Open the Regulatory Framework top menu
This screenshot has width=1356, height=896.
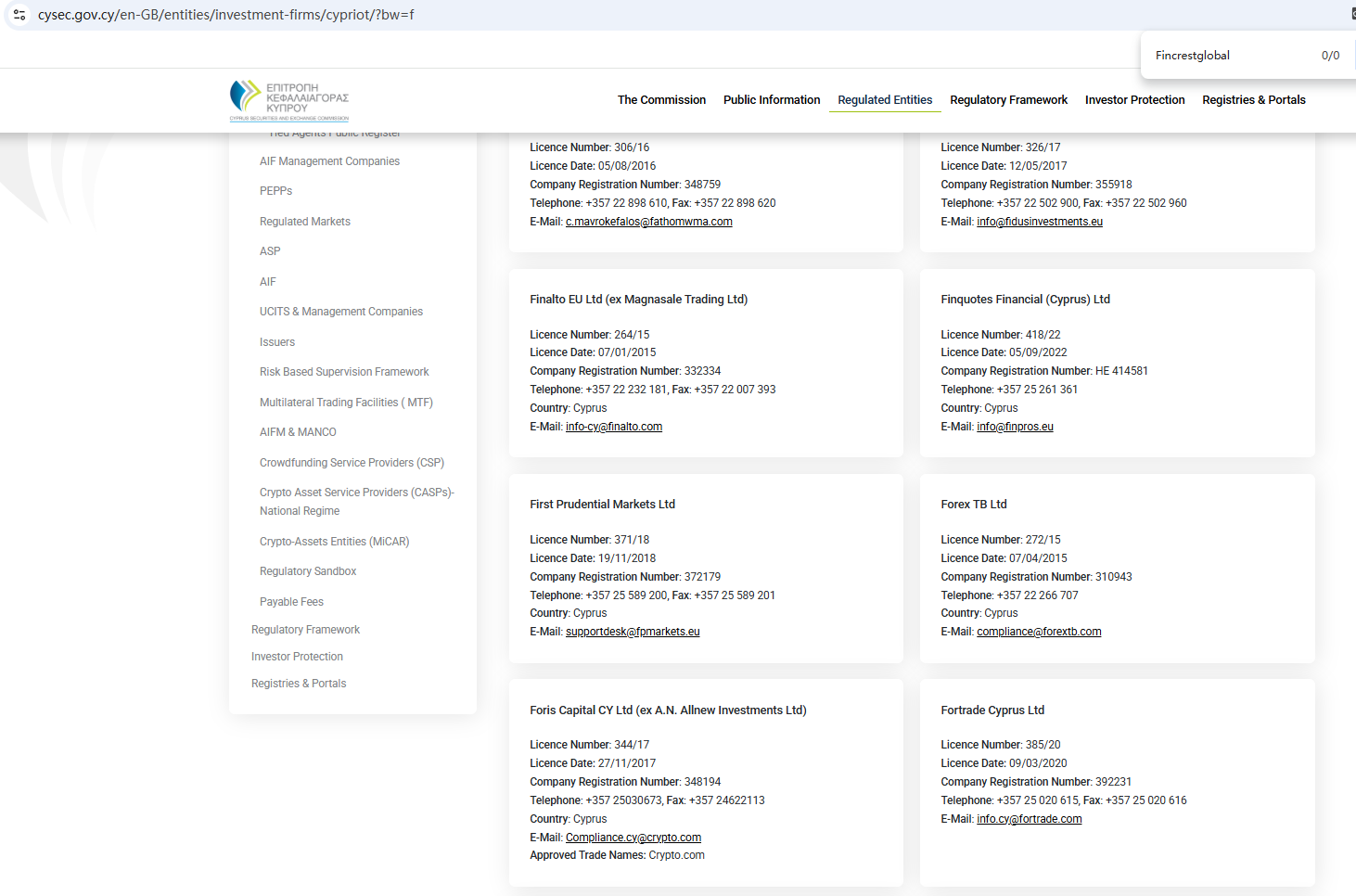[x=1008, y=100]
